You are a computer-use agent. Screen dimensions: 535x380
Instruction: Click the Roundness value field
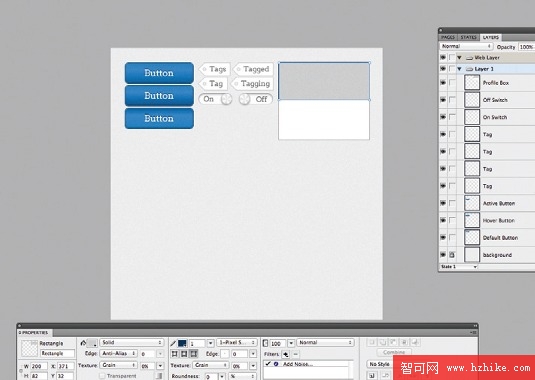211,376
